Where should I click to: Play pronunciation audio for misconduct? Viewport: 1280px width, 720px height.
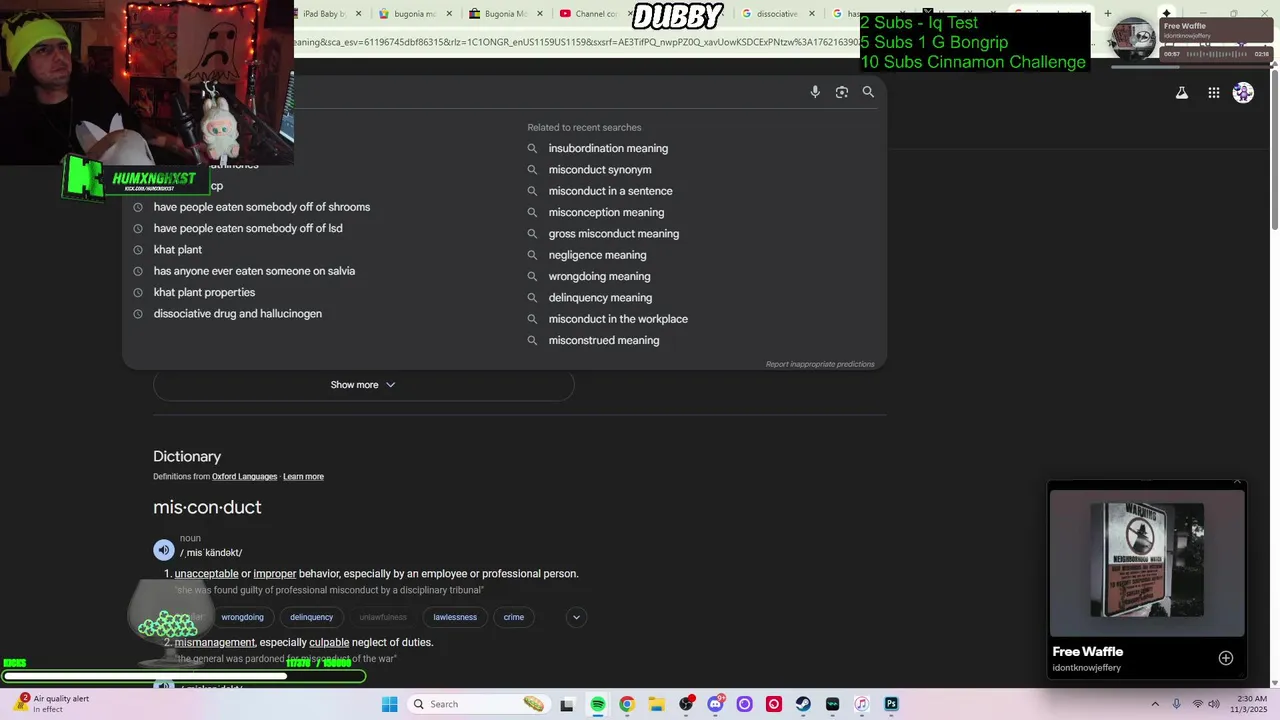pos(164,550)
